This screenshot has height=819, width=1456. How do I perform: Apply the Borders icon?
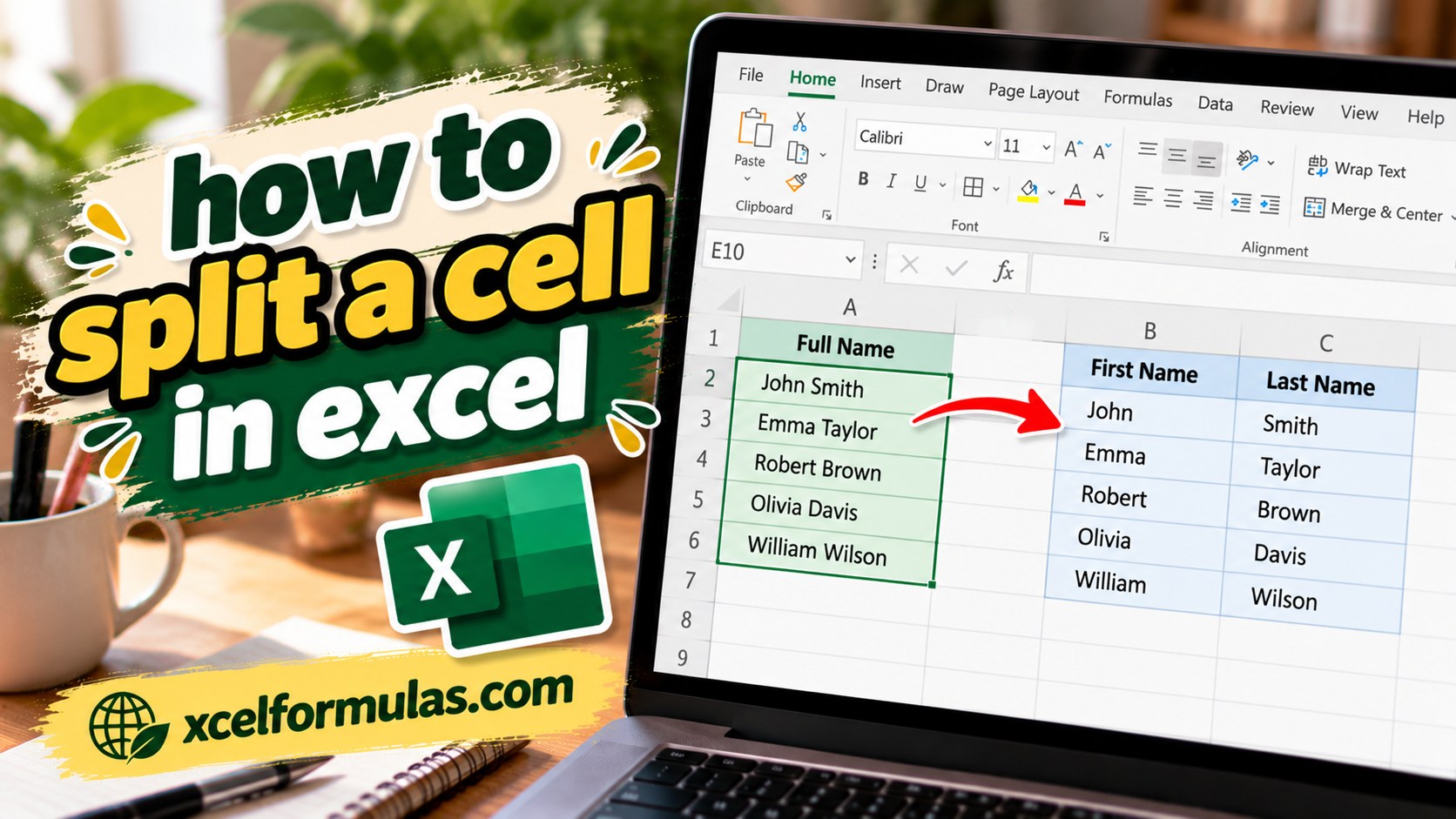click(973, 187)
